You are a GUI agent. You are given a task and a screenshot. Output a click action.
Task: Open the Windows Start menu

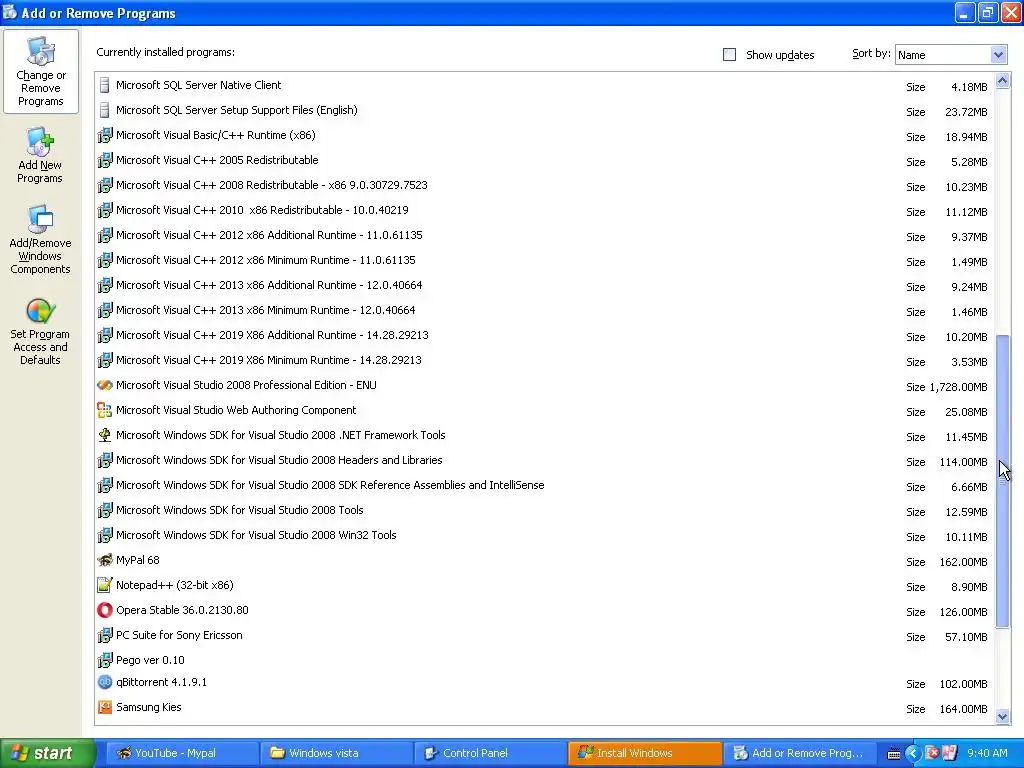coord(47,754)
